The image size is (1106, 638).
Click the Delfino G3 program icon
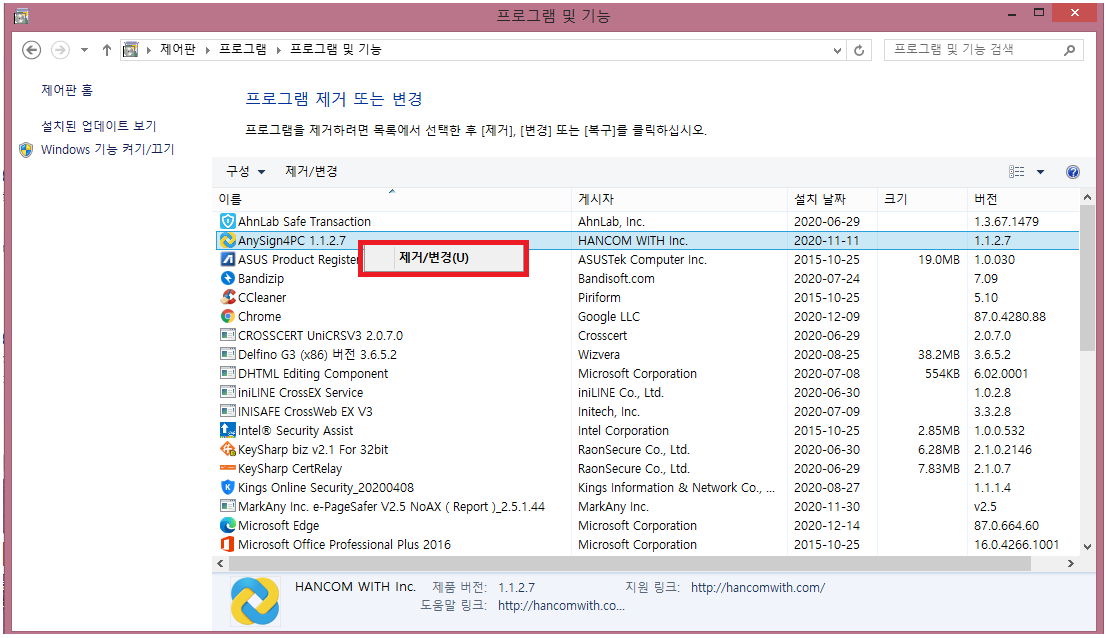[x=227, y=355]
